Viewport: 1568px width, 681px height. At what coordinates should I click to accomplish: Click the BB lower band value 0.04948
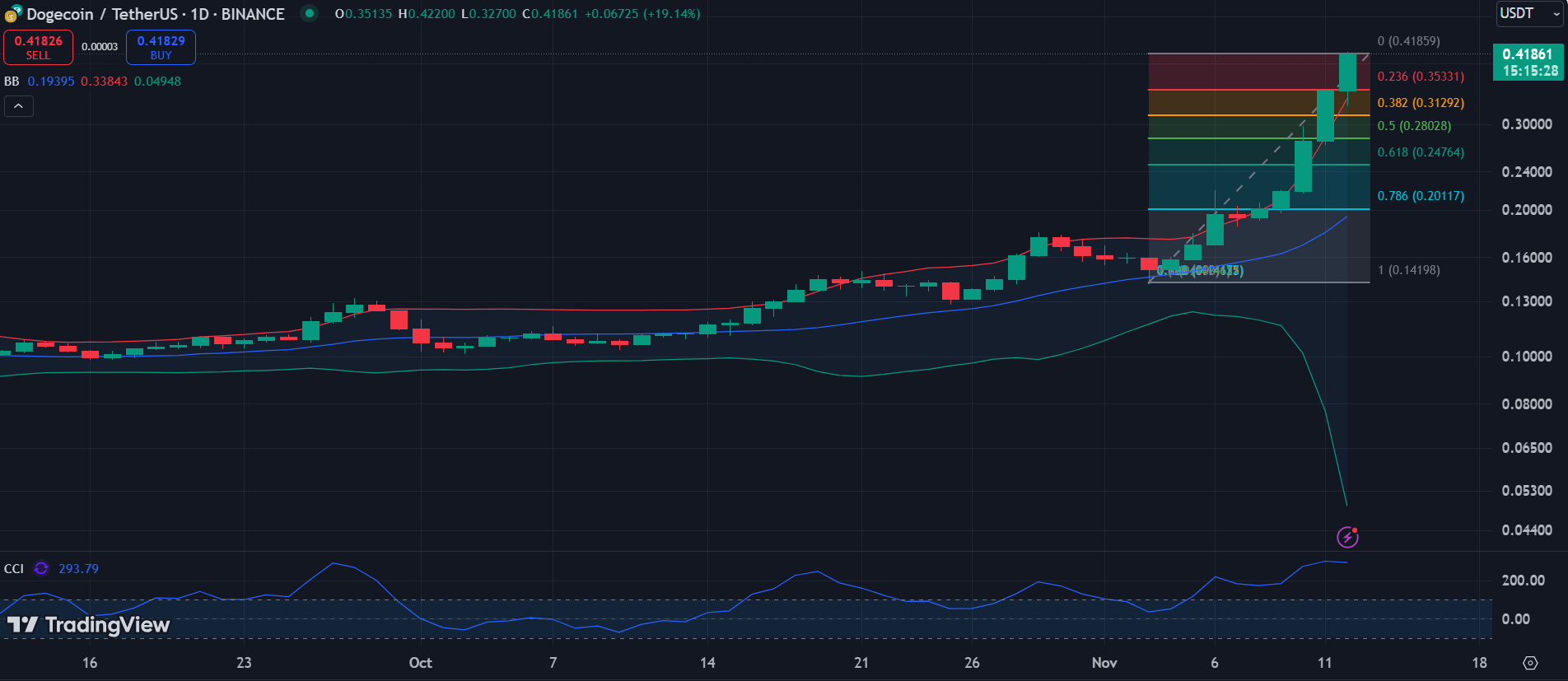[157, 82]
